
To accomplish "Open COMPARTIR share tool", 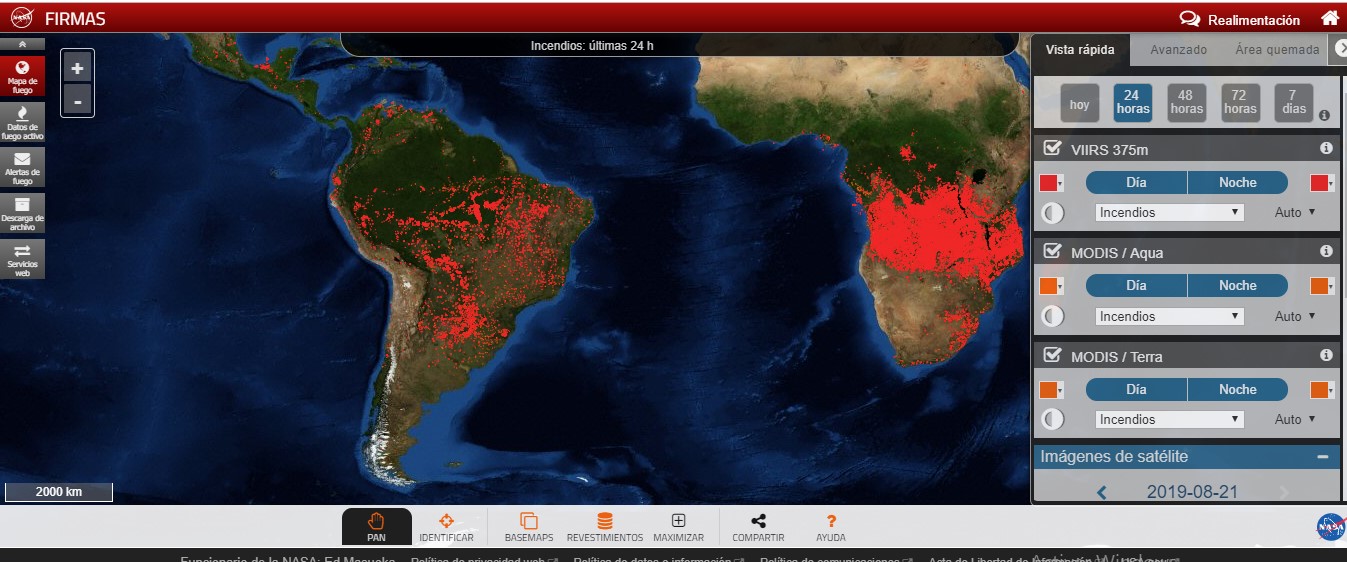I will [x=758, y=527].
